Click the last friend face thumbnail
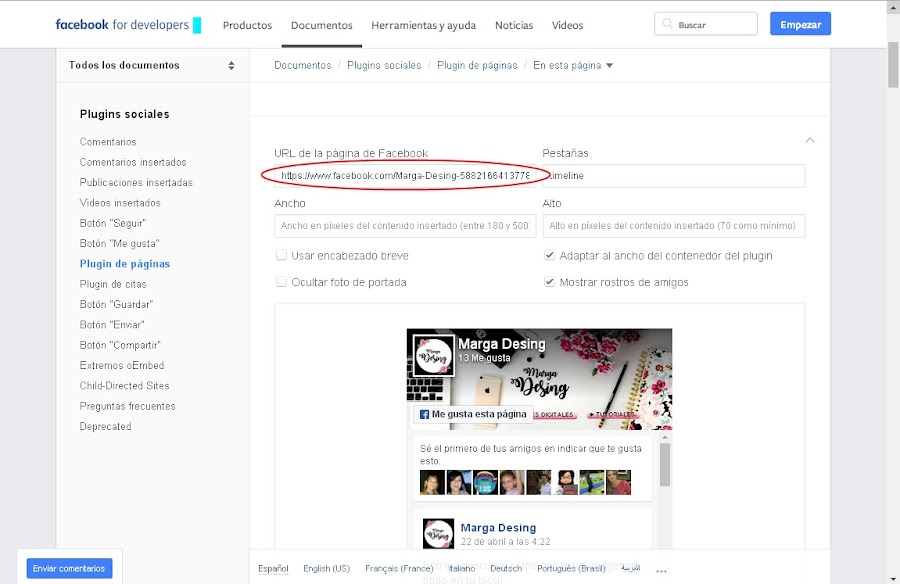Image resolution: width=900 pixels, height=584 pixels. pos(619,482)
